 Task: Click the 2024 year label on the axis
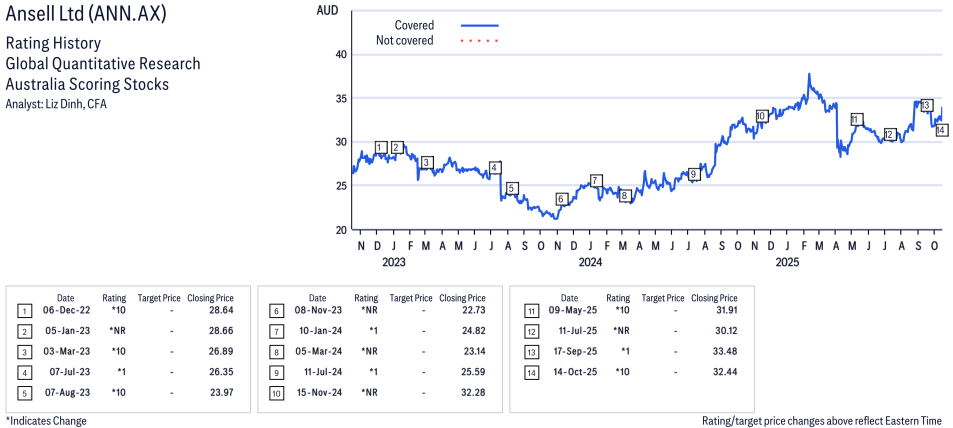coord(590,262)
